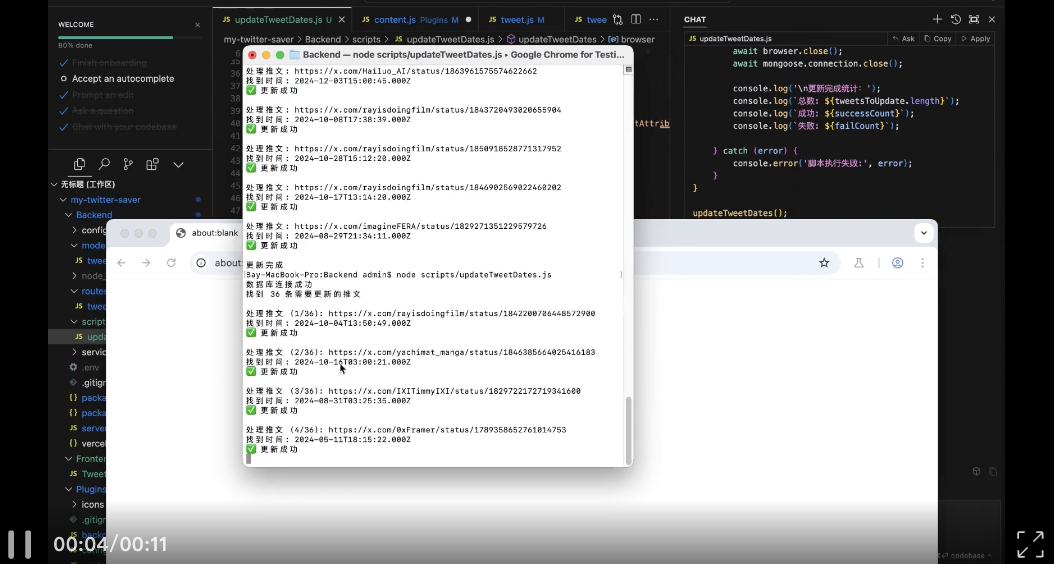Open Chrome Labs flask icon
The width and height of the screenshot is (1054, 564).
[858, 263]
